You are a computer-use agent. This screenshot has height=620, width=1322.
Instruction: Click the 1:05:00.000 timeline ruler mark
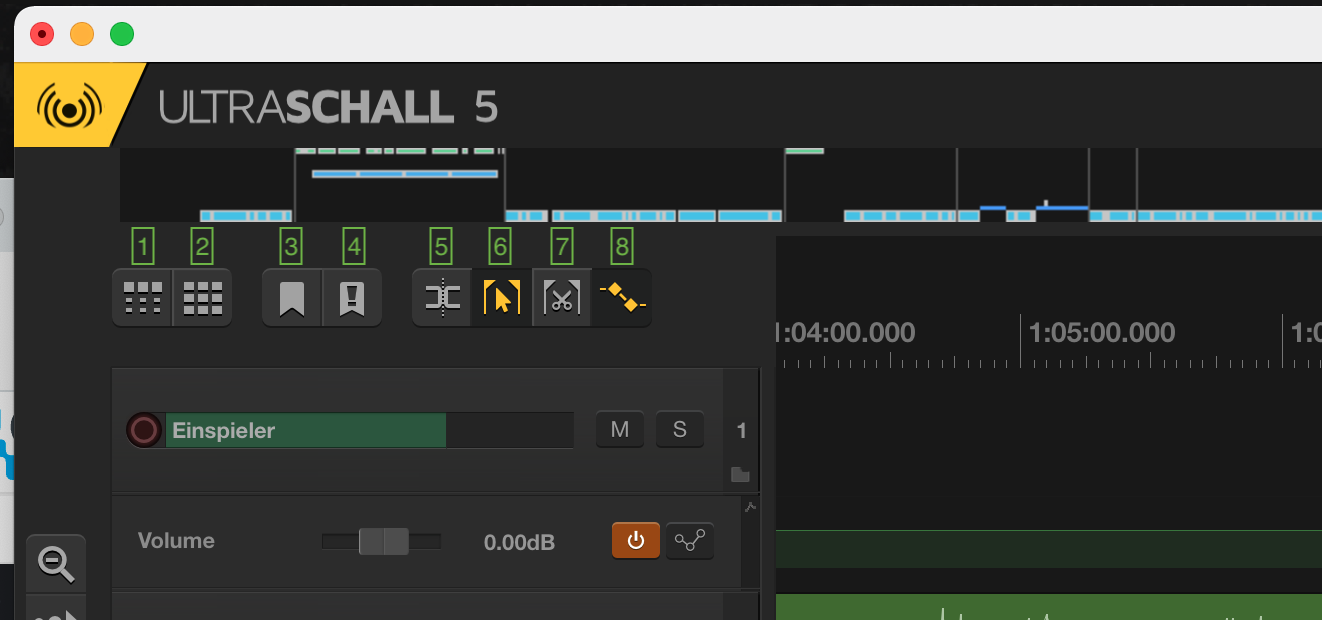coord(1102,333)
